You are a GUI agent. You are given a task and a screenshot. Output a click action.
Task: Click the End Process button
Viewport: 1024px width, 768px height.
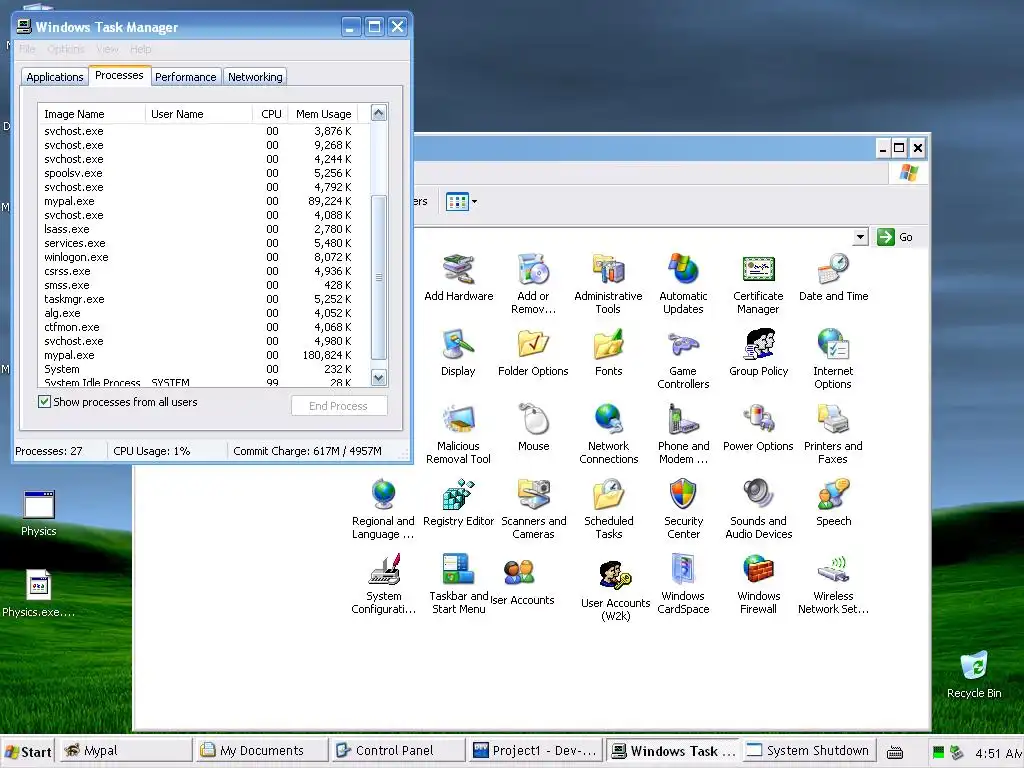point(339,406)
